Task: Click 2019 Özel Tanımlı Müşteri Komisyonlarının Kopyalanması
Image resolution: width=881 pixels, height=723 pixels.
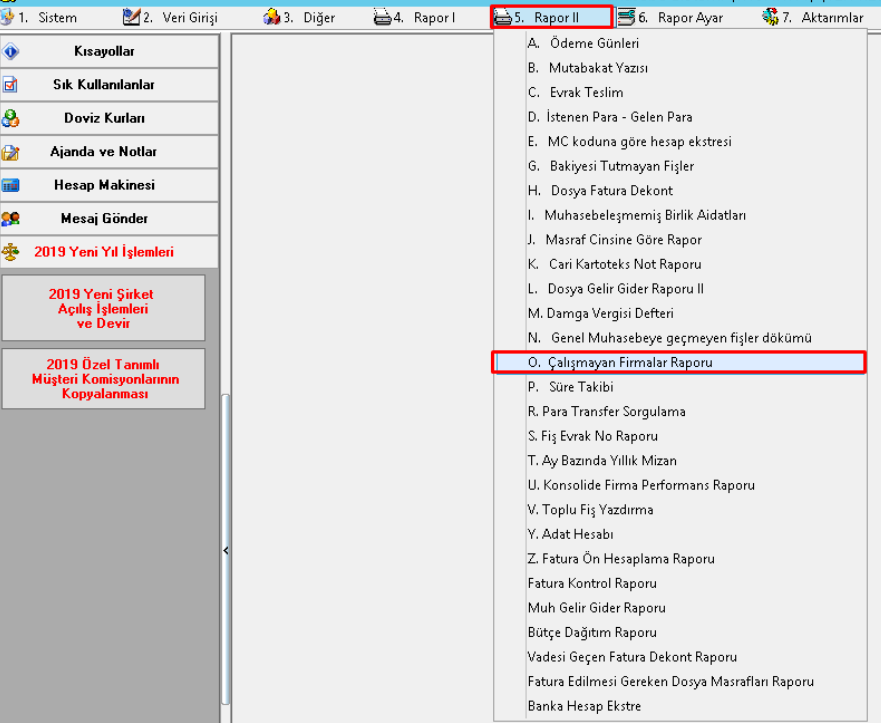Action: coord(103,379)
